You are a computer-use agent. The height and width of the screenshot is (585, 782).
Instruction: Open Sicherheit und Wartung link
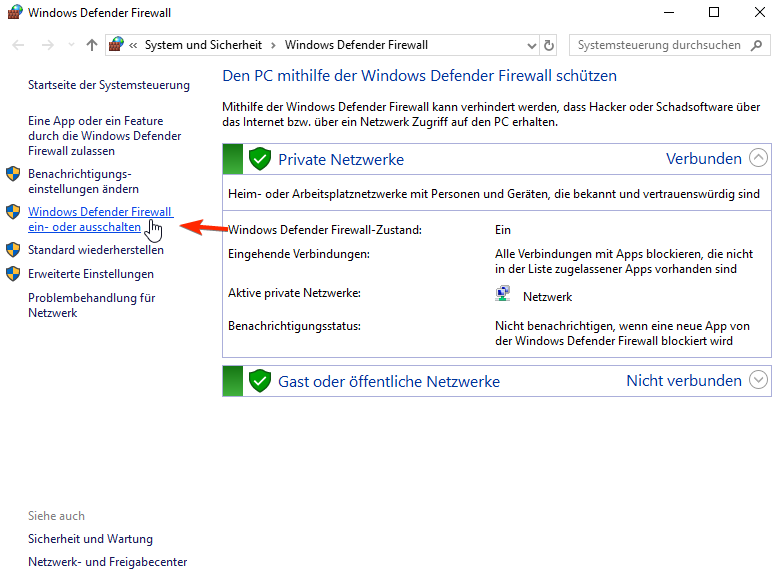[90, 539]
